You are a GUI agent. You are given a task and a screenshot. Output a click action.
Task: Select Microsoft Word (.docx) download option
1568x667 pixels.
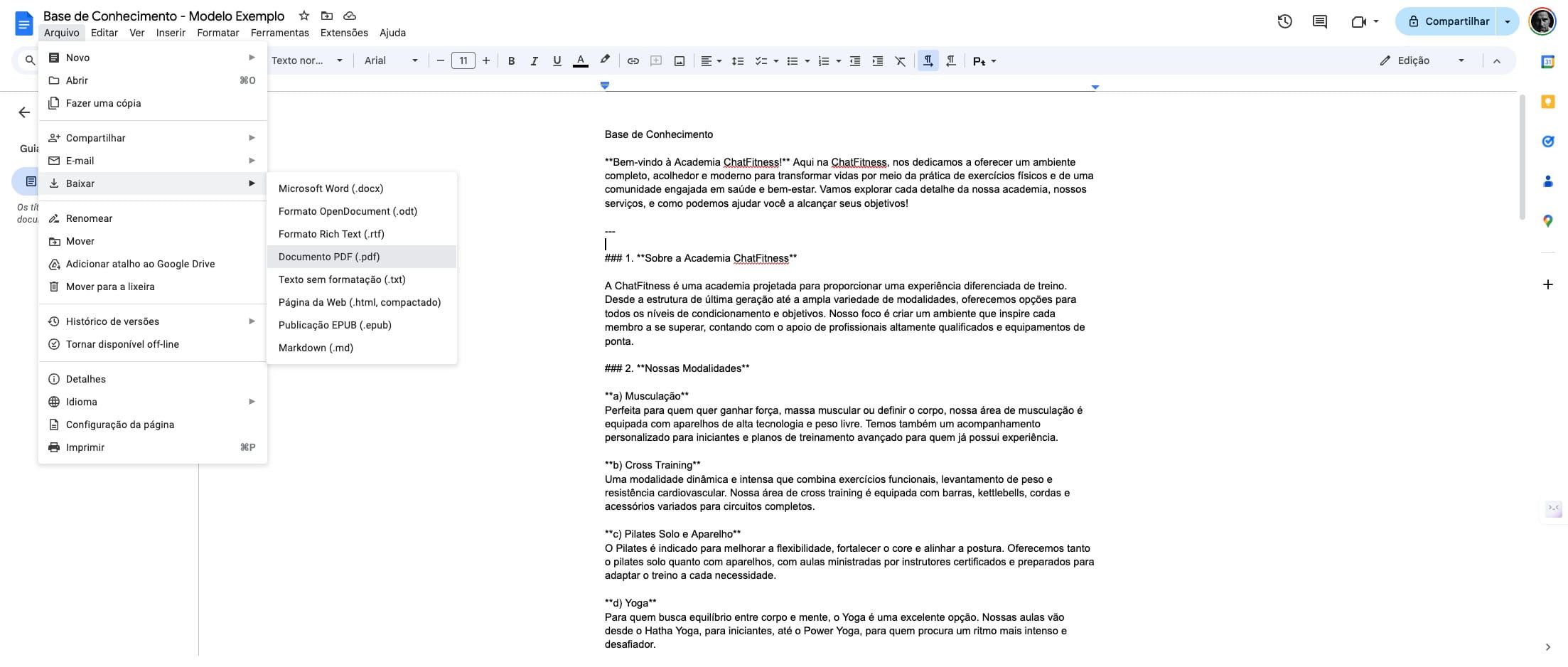(362, 188)
